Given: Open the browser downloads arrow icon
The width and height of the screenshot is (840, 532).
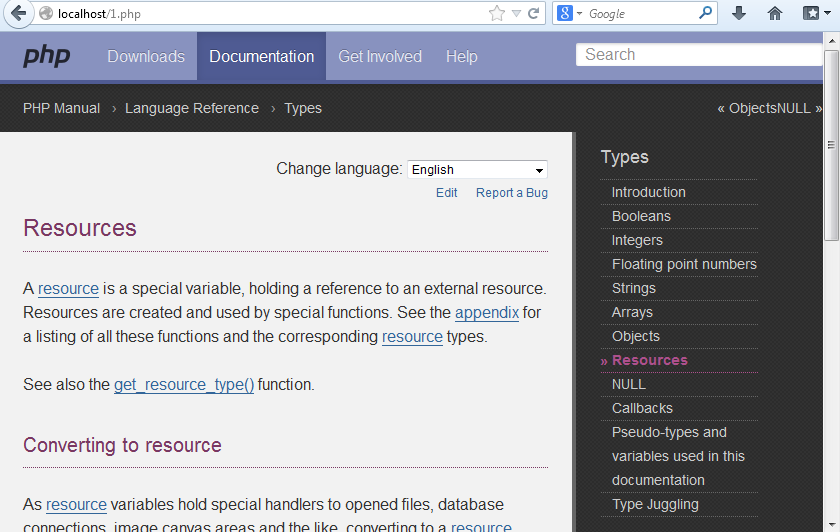Looking at the screenshot, I should tap(739, 14).
